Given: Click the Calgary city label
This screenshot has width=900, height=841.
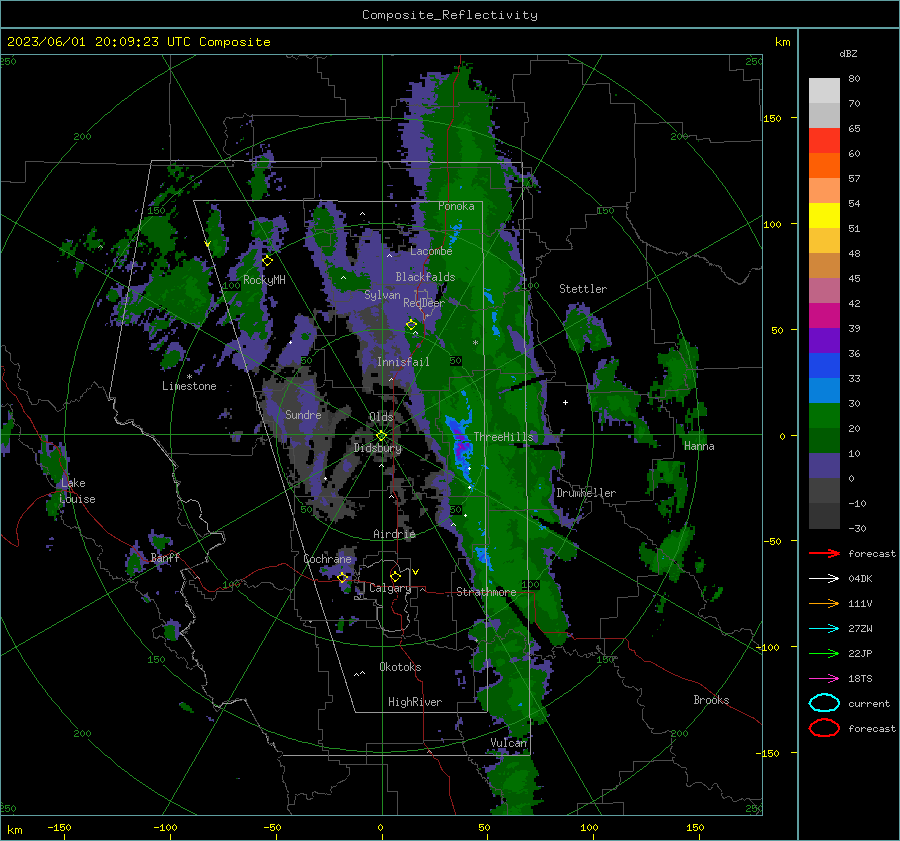Looking at the screenshot, I should coord(390,588).
